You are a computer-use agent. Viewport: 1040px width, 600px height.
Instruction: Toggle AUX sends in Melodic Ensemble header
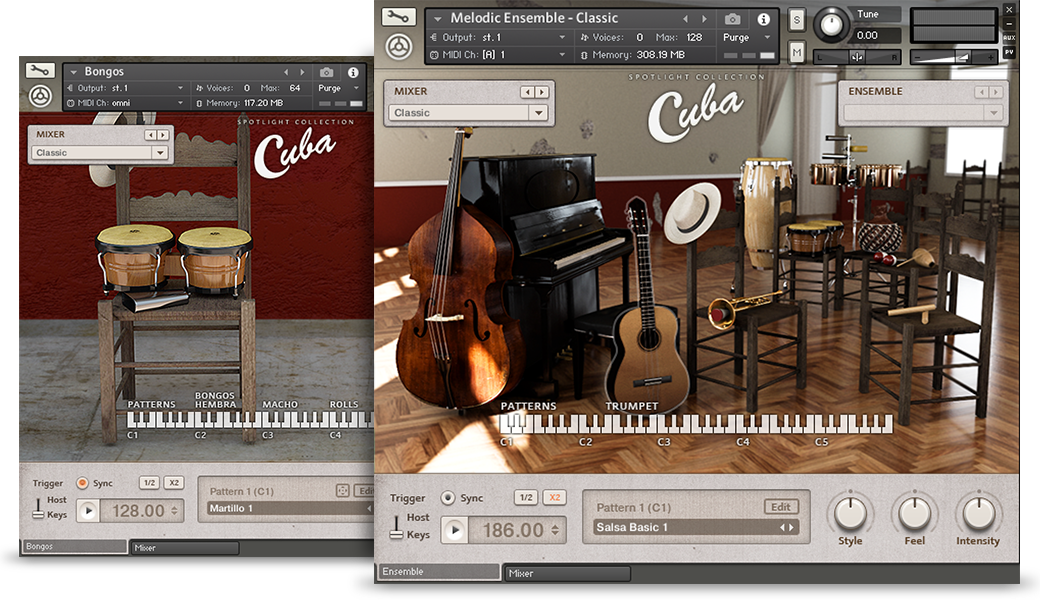(x=1009, y=38)
